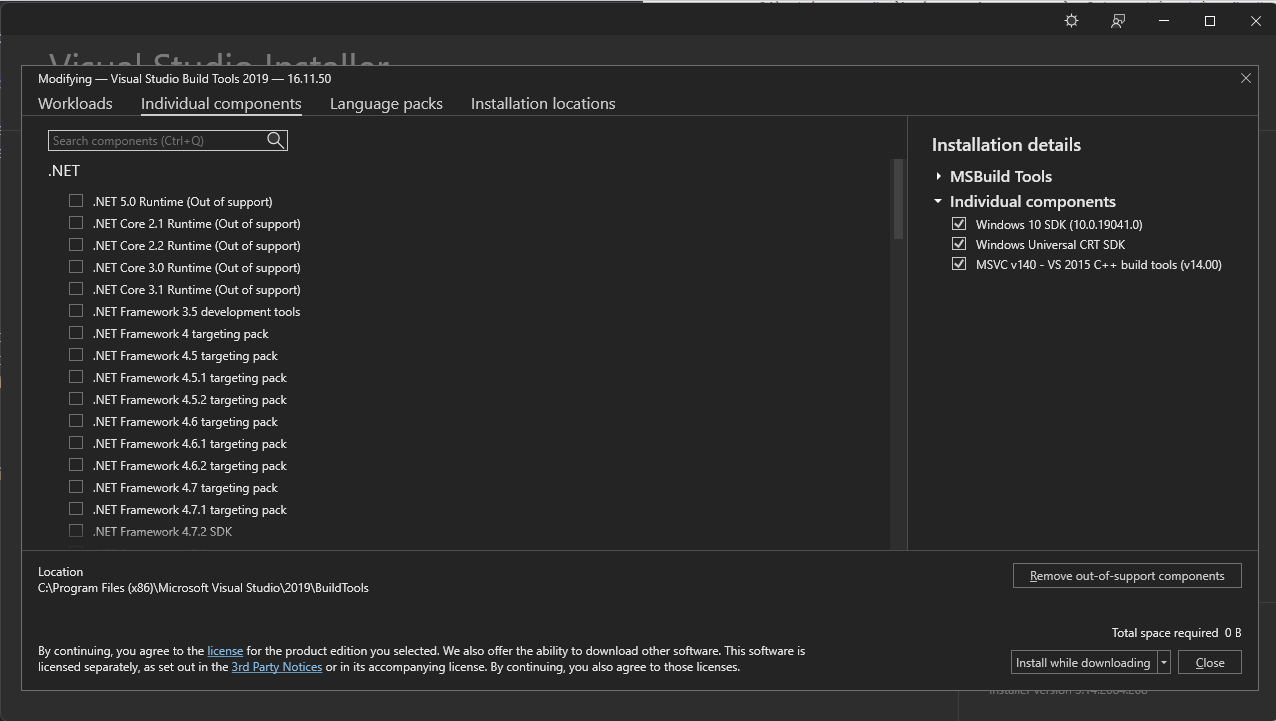Viewport: 1276px width, 721px height.
Task: Click the search magnifier icon
Action: click(x=276, y=141)
